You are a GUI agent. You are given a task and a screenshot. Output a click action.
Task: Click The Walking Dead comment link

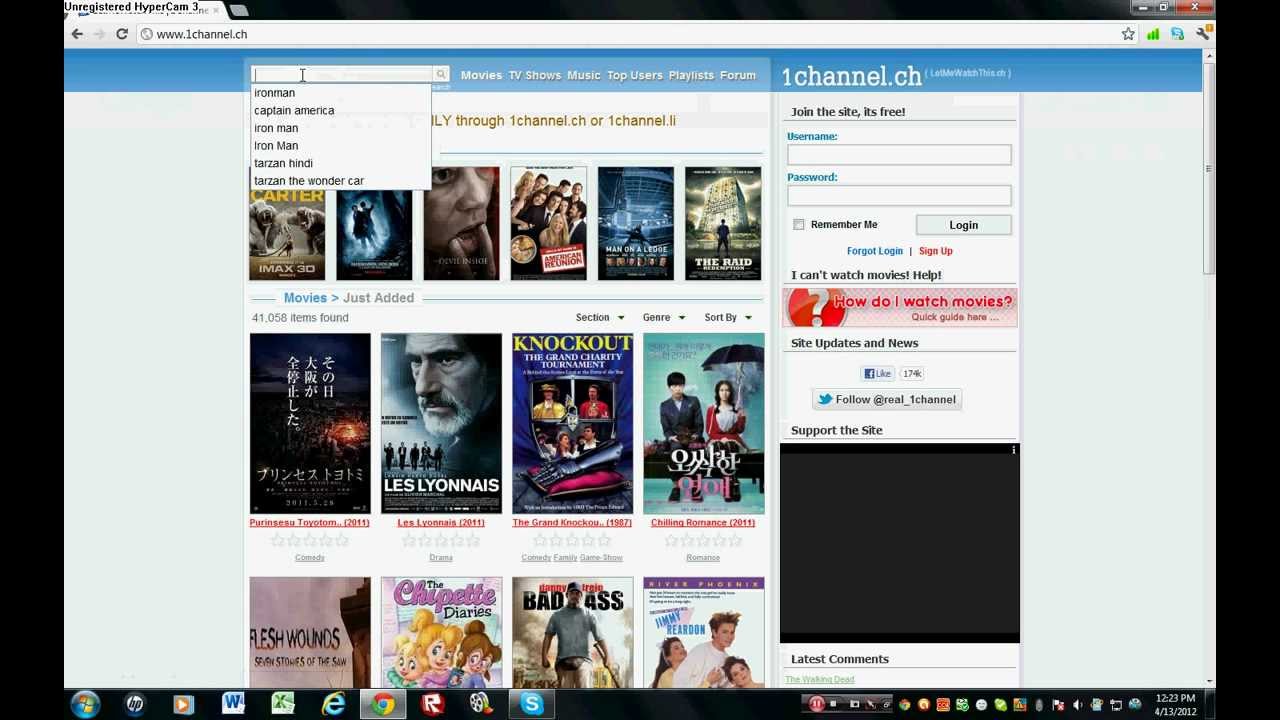tap(820, 679)
